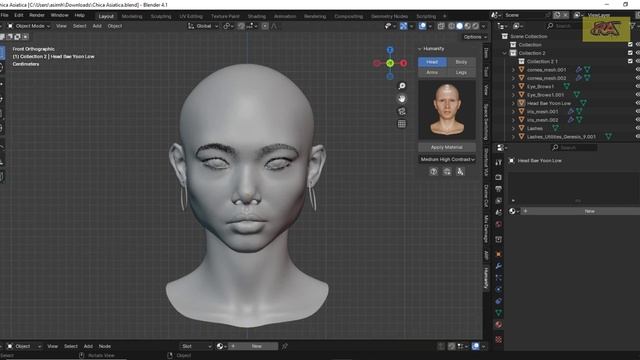The image size is (640, 360).
Task: Toggle viewport overlays button
Action: coord(422,26)
